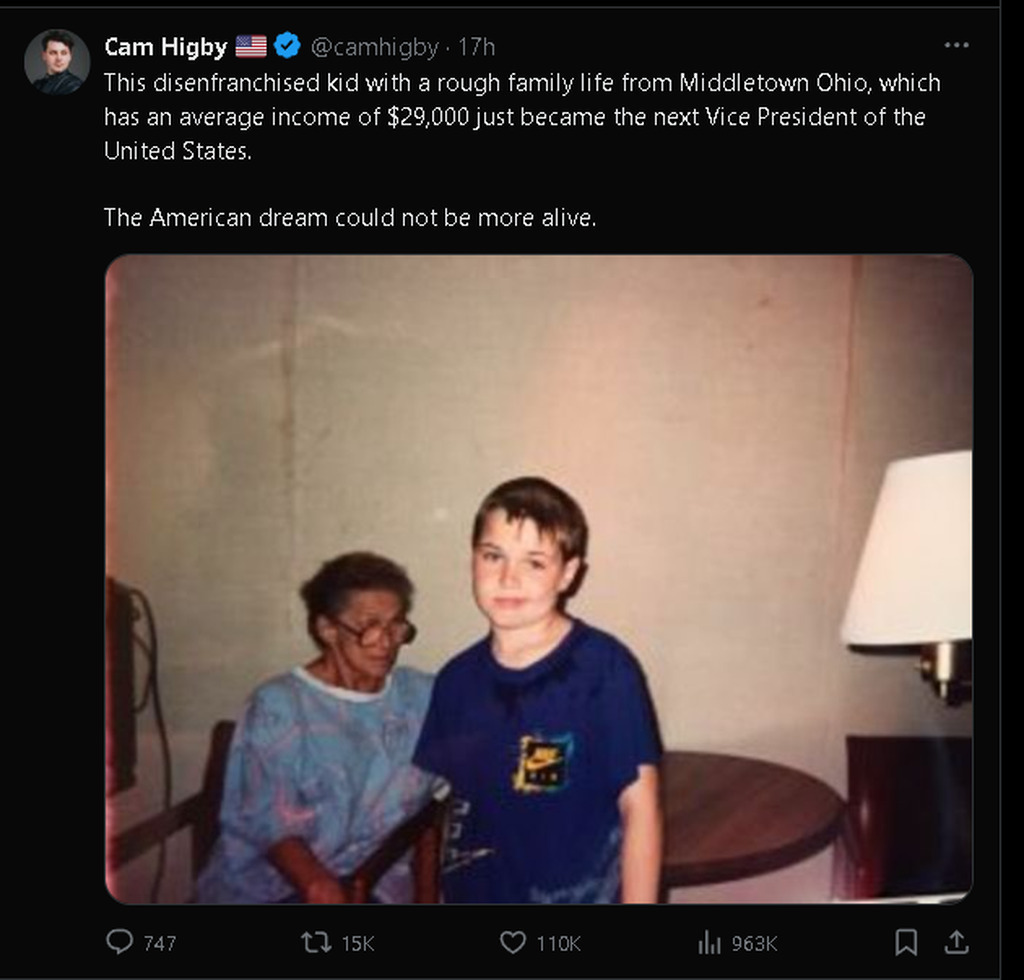Image resolution: width=1024 pixels, height=980 pixels.
Task: Click the US flag emoji beside the name
Action: (x=251, y=46)
